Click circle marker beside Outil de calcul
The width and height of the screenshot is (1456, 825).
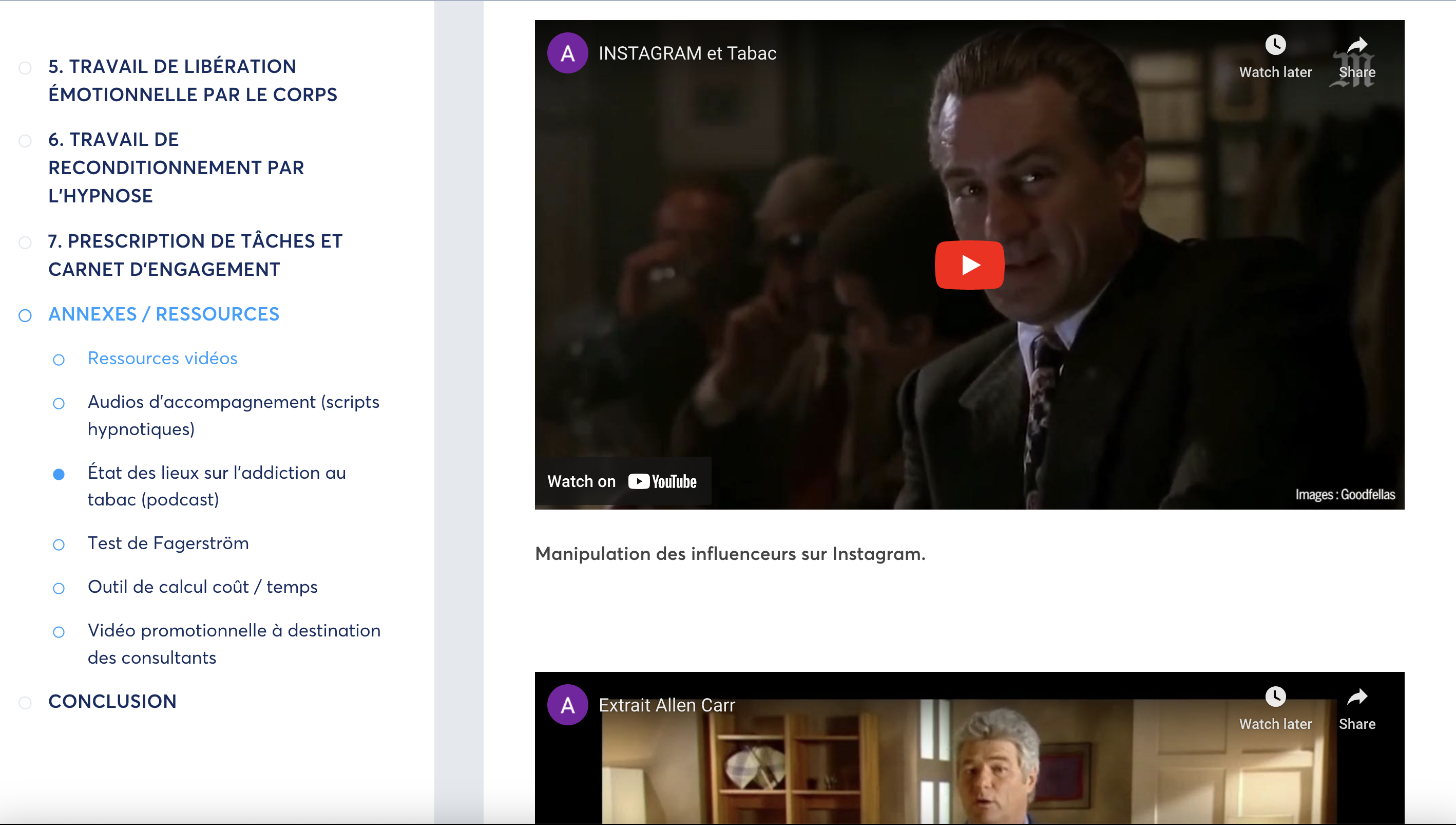point(59,588)
